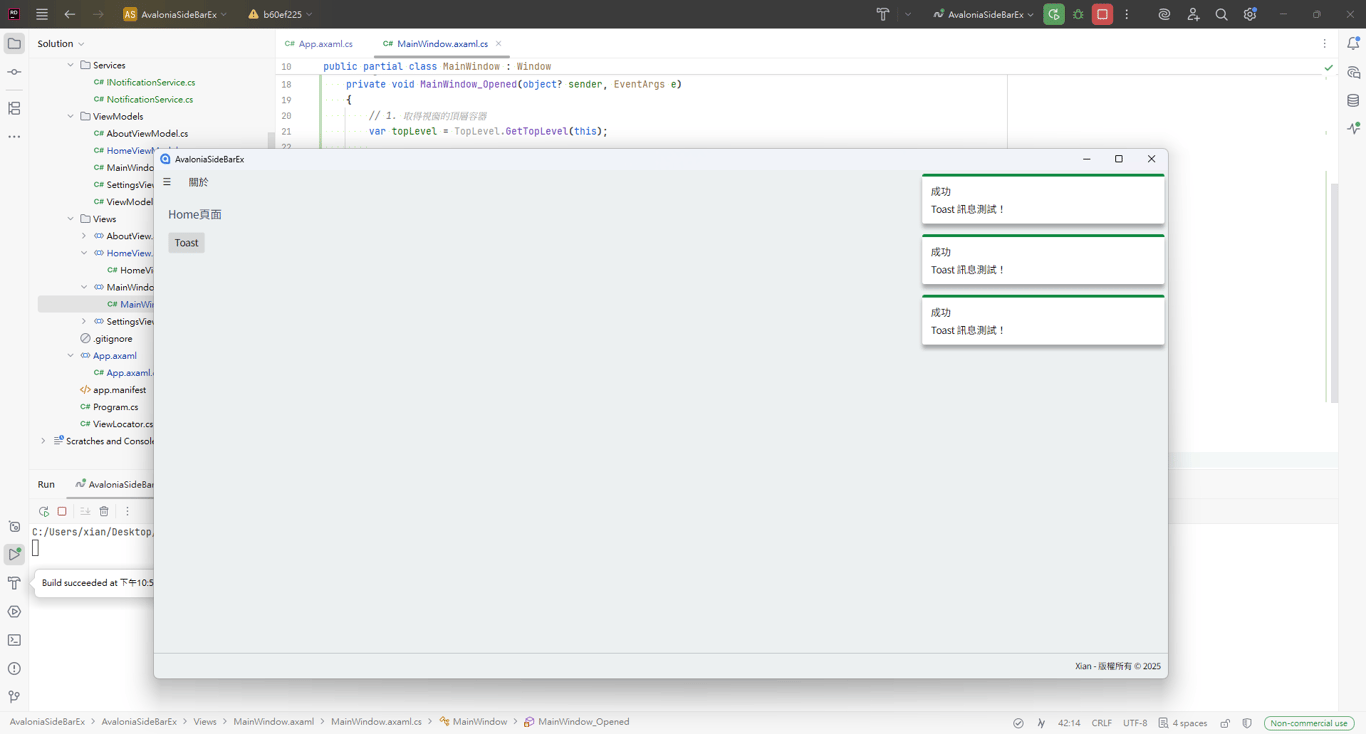The image size is (1366, 734).
Task: Open editor tab options ellipsis
Action: pyautogui.click(x=1324, y=44)
